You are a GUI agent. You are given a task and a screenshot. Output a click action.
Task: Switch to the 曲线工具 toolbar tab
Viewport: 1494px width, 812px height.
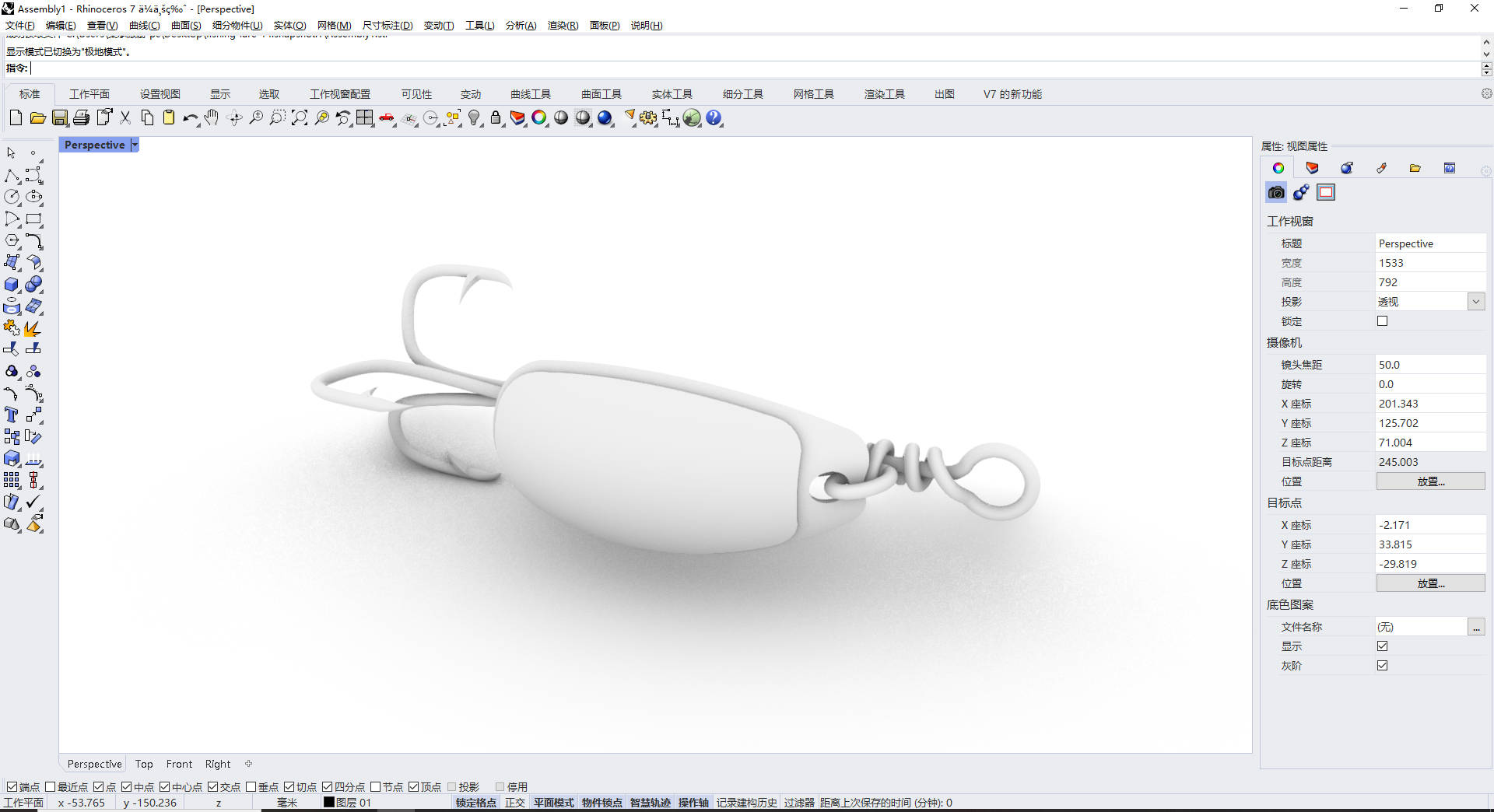[531, 94]
